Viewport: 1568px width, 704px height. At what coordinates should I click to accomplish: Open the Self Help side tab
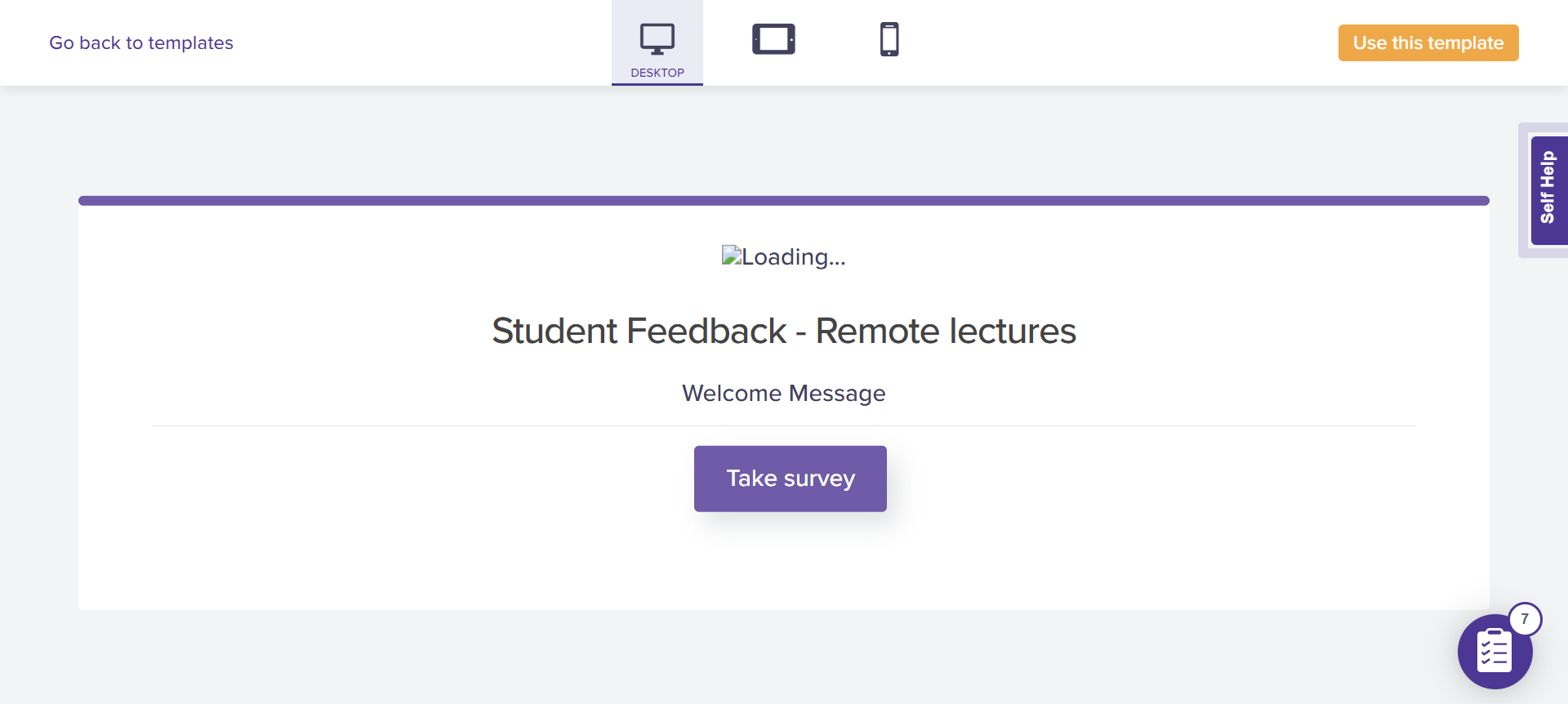pos(1548,189)
